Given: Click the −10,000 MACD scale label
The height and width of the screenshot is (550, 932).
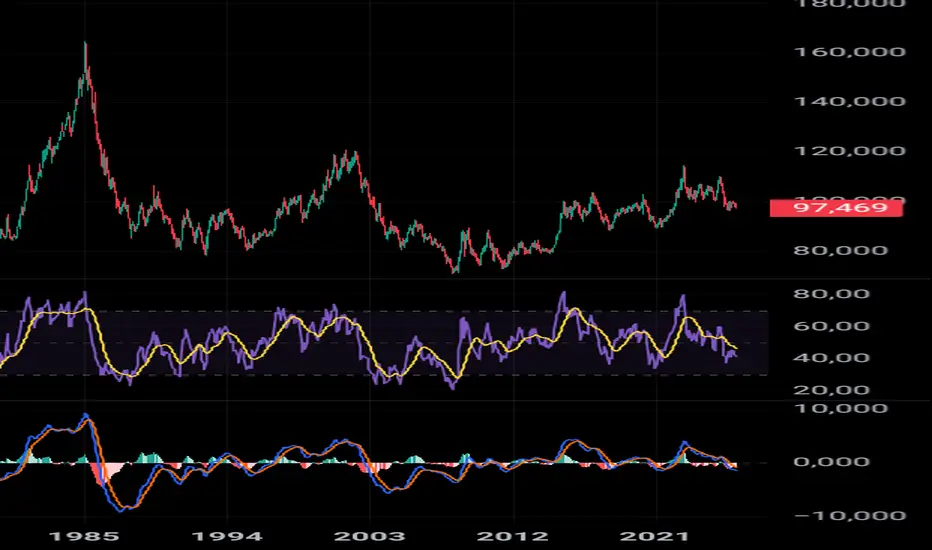Looking at the screenshot, I should (849, 516).
